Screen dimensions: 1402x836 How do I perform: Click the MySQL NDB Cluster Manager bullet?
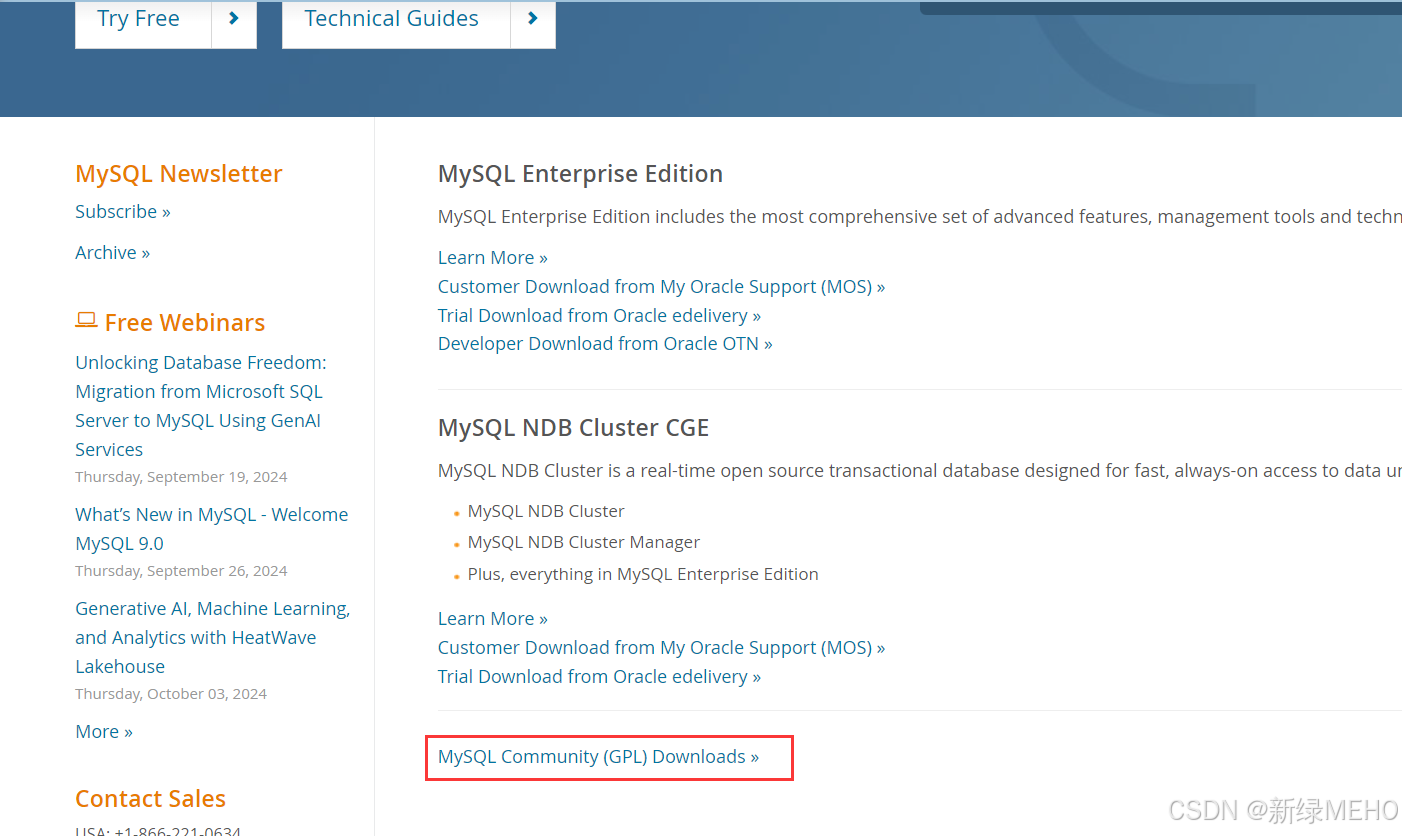pyautogui.click(x=584, y=543)
